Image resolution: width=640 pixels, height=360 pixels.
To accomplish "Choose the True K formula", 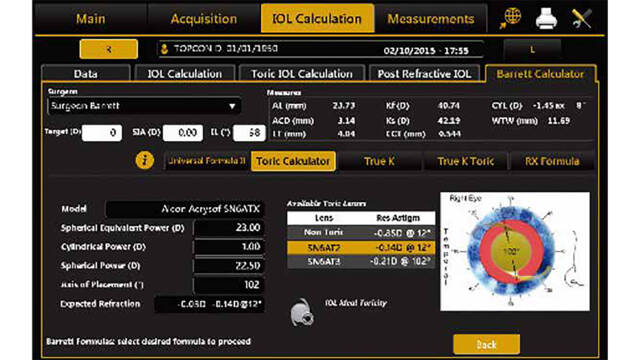I will pyautogui.click(x=379, y=161).
